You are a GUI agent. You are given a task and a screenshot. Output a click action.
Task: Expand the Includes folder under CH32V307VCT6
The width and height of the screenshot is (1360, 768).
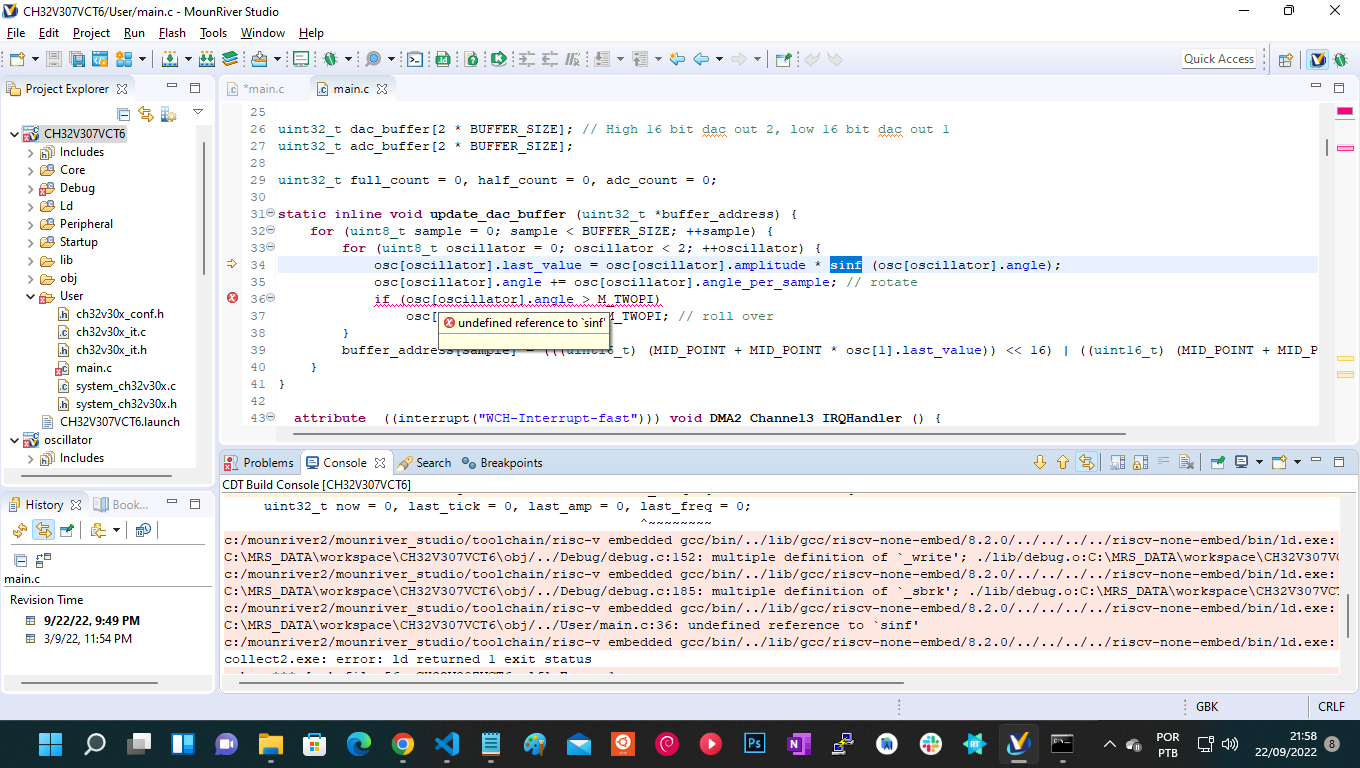30,152
